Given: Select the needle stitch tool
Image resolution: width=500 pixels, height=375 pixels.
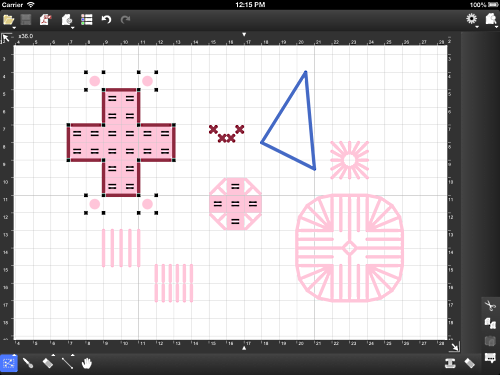Looking at the screenshot, I should click(28, 363).
